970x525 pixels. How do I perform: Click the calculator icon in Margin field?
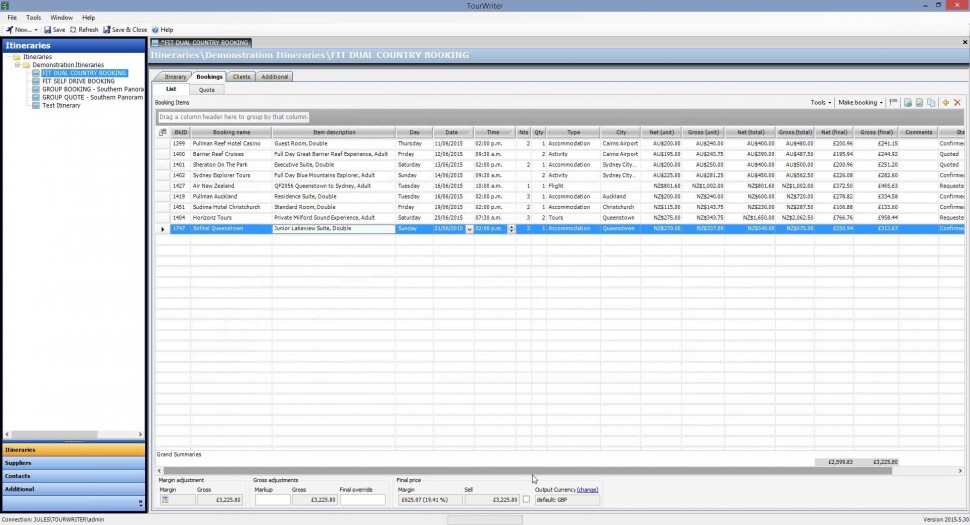[x=165, y=500]
